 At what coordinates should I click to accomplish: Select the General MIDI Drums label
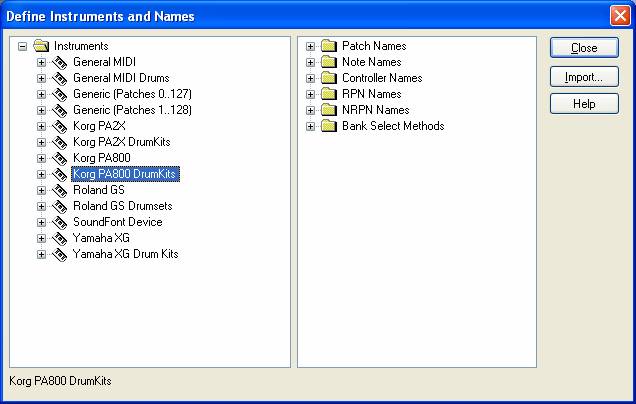click(x=121, y=78)
